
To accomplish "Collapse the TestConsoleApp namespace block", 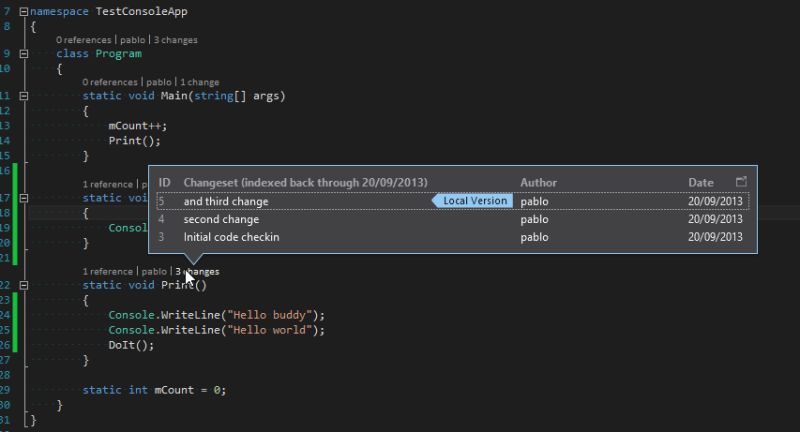I will coord(23,11).
